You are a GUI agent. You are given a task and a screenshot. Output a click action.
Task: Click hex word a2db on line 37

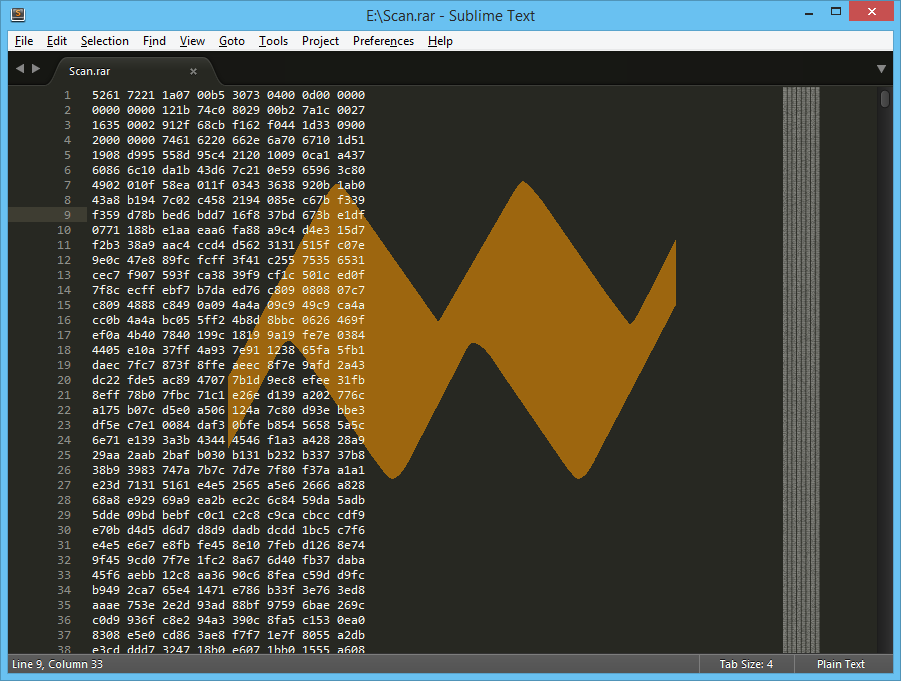point(351,635)
